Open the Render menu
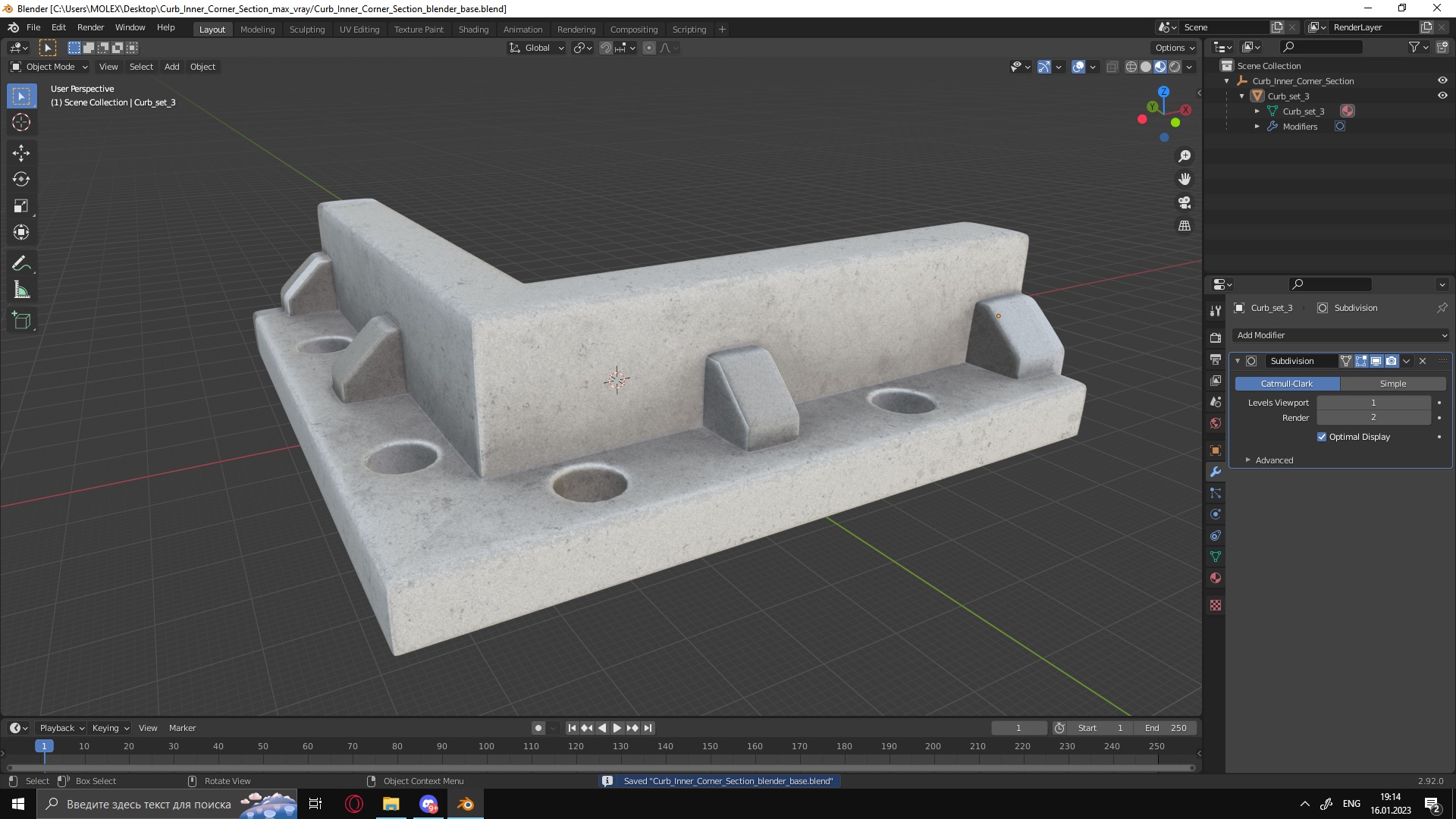The height and width of the screenshot is (819, 1456). 90,27
